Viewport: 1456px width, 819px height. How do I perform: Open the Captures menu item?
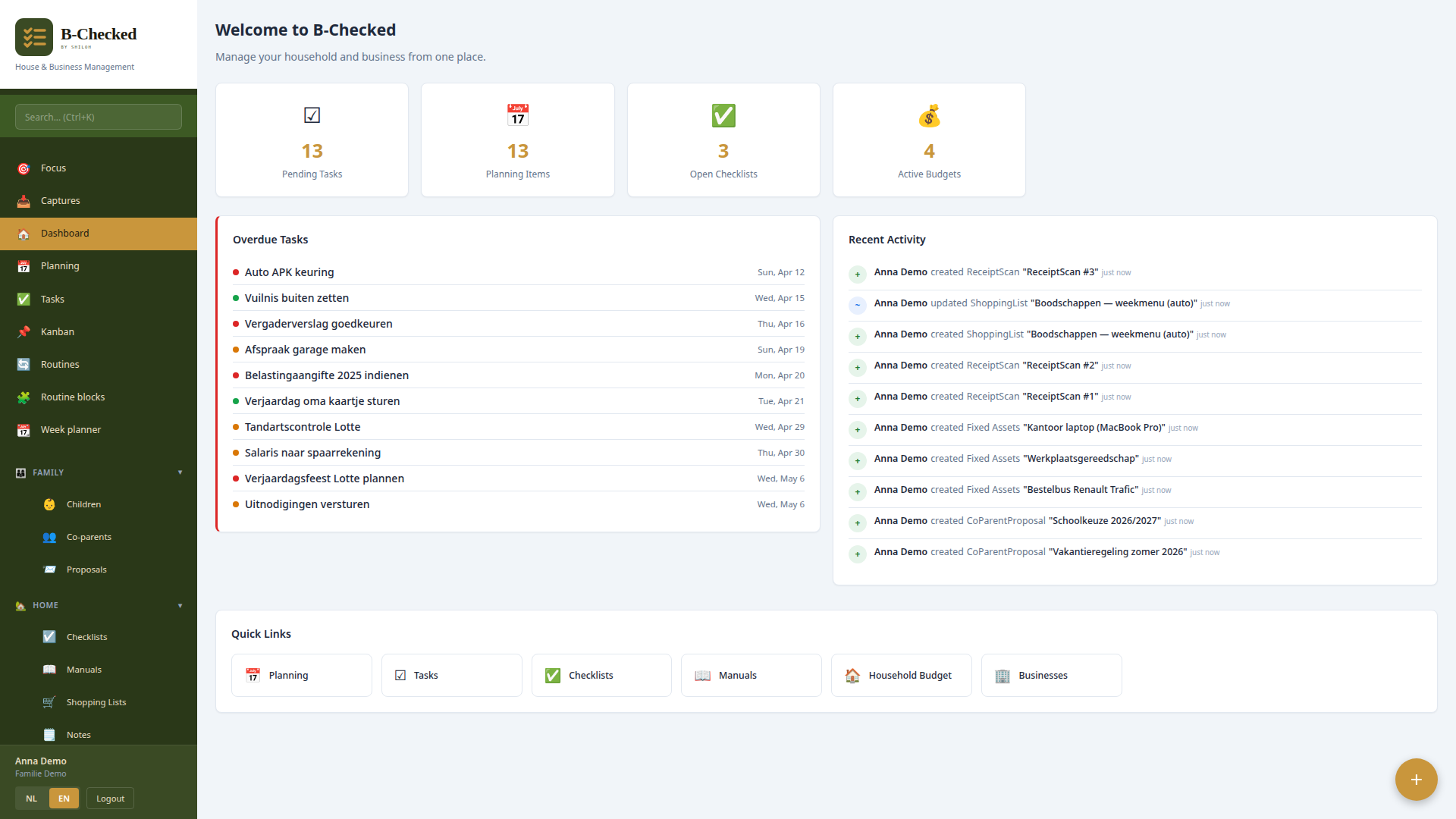[x=99, y=201]
